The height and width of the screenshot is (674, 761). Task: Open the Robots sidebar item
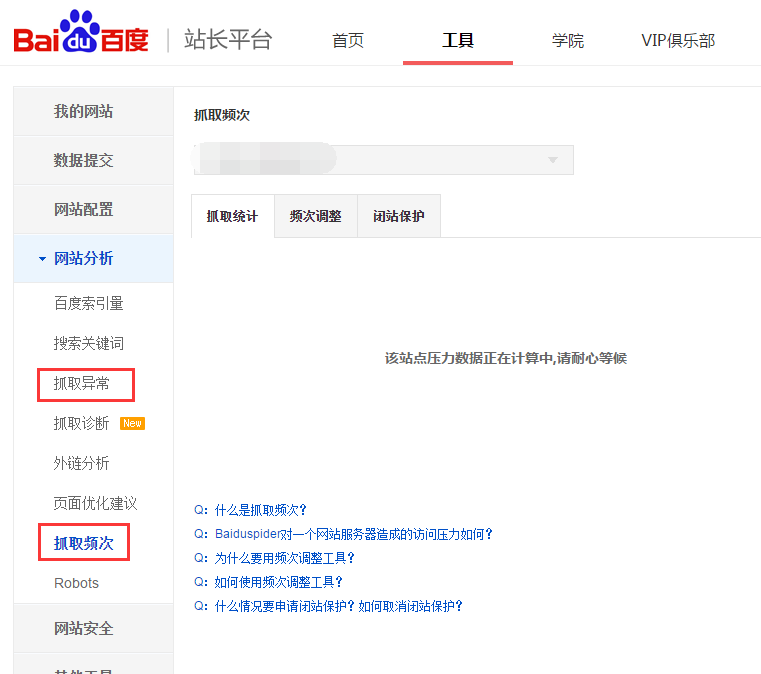[x=76, y=583]
